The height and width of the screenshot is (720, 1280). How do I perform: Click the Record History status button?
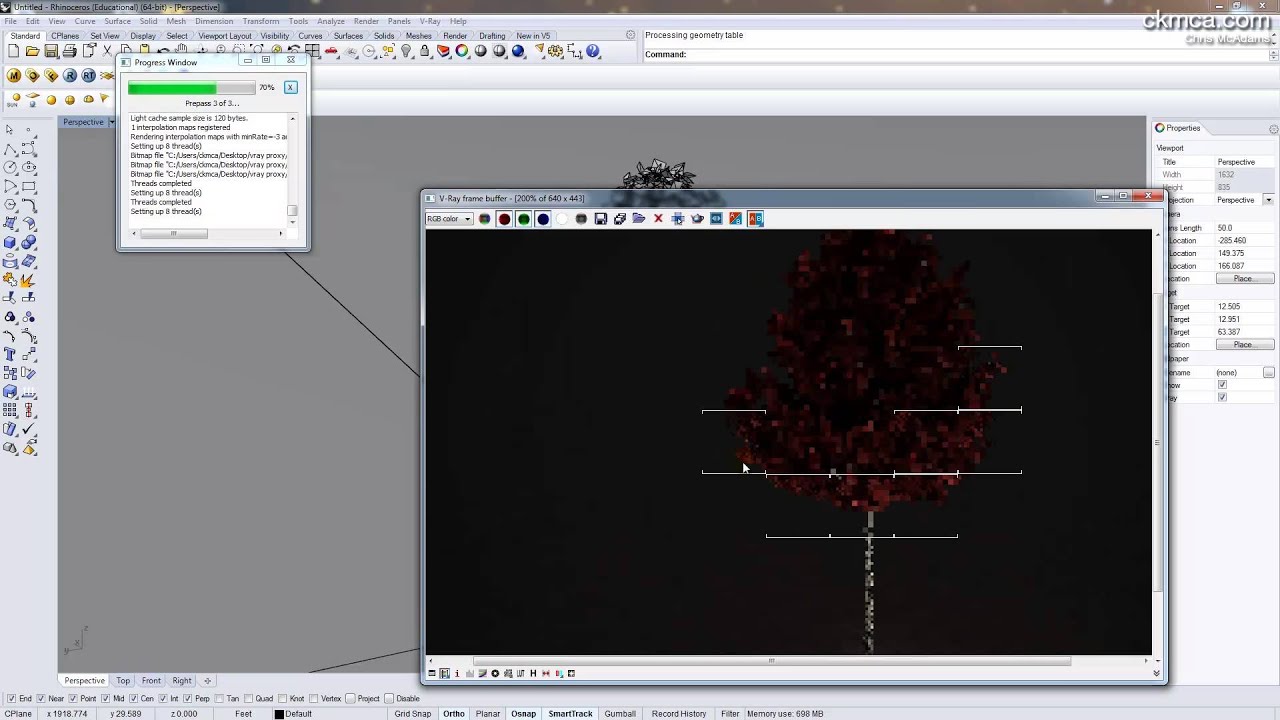(x=679, y=713)
